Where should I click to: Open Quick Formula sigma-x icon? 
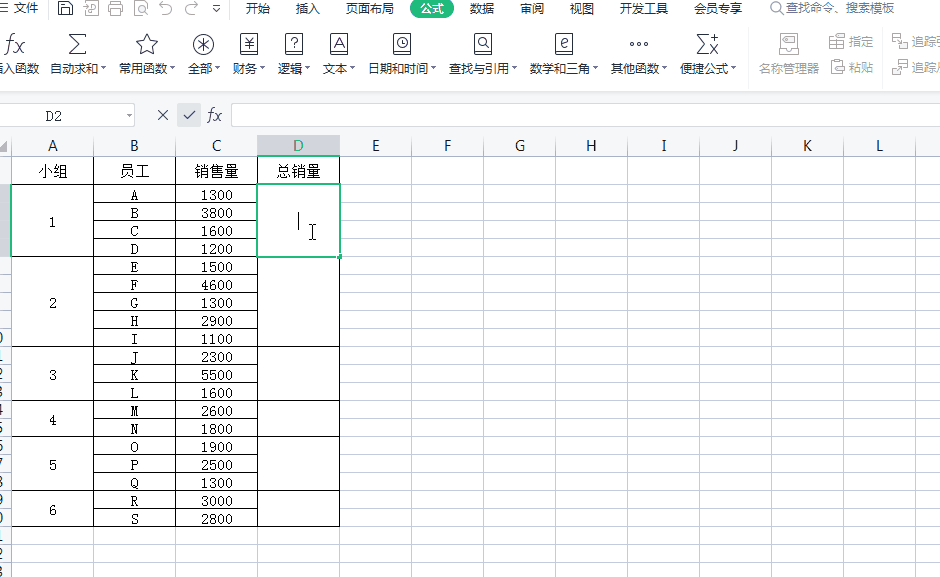[x=707, y=44]
